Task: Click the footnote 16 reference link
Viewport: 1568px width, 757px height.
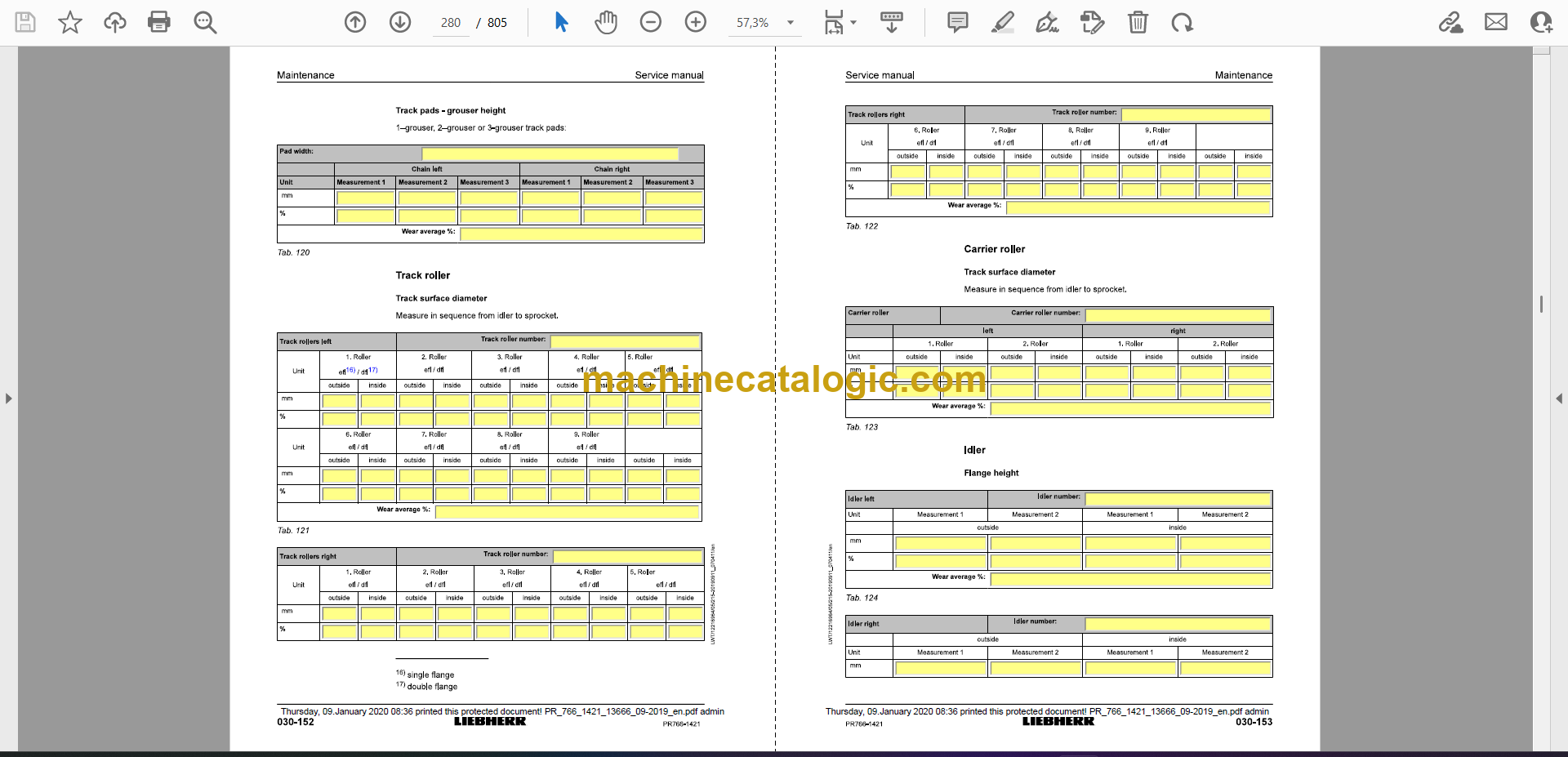Action: [350, 370]
